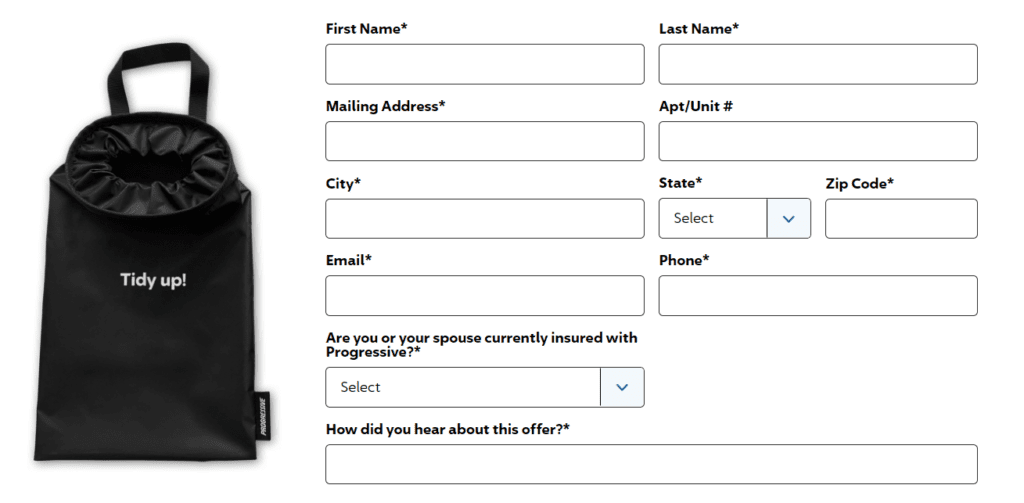Click the First Name text field

click(x=485, y=64)
